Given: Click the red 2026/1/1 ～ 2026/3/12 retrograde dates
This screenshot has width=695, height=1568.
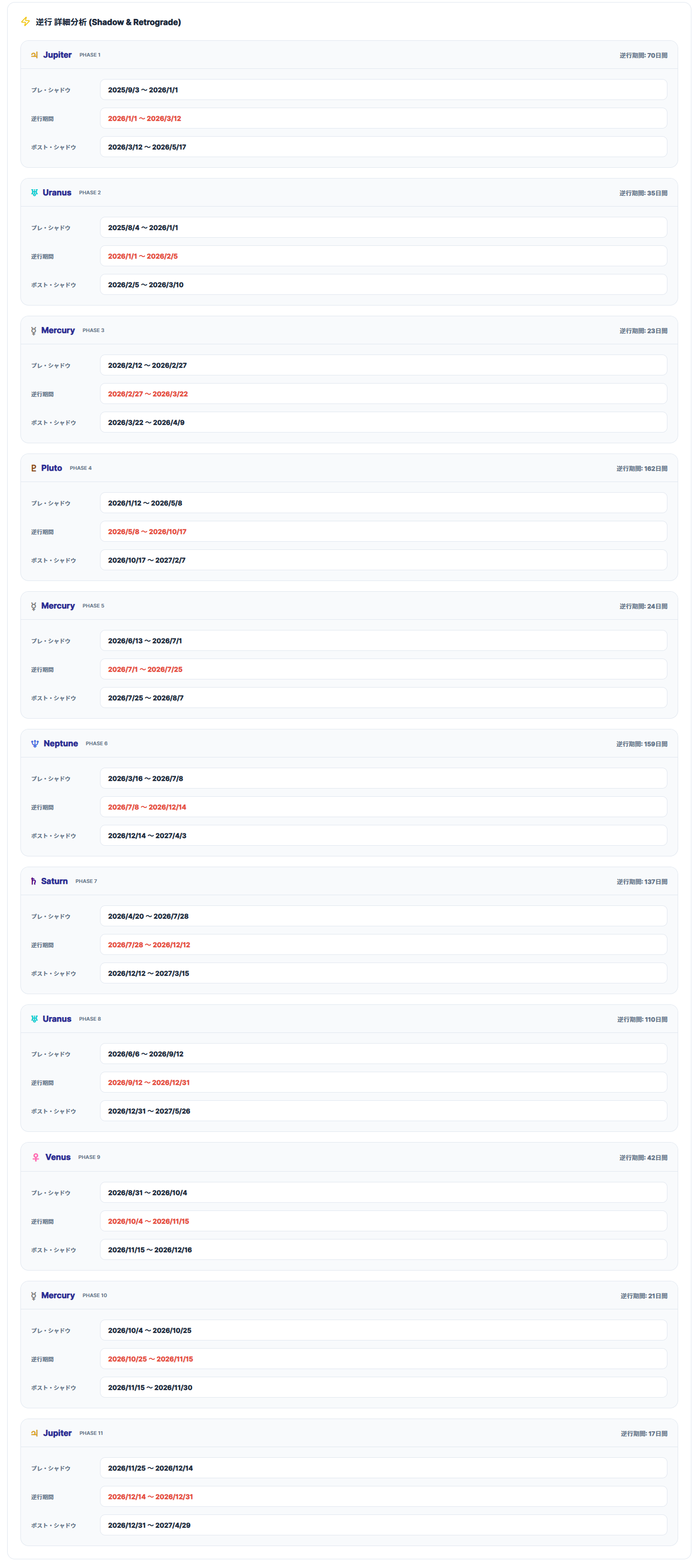Looking at the screenshot, I should pyautogui.click(x=144, y=119).
